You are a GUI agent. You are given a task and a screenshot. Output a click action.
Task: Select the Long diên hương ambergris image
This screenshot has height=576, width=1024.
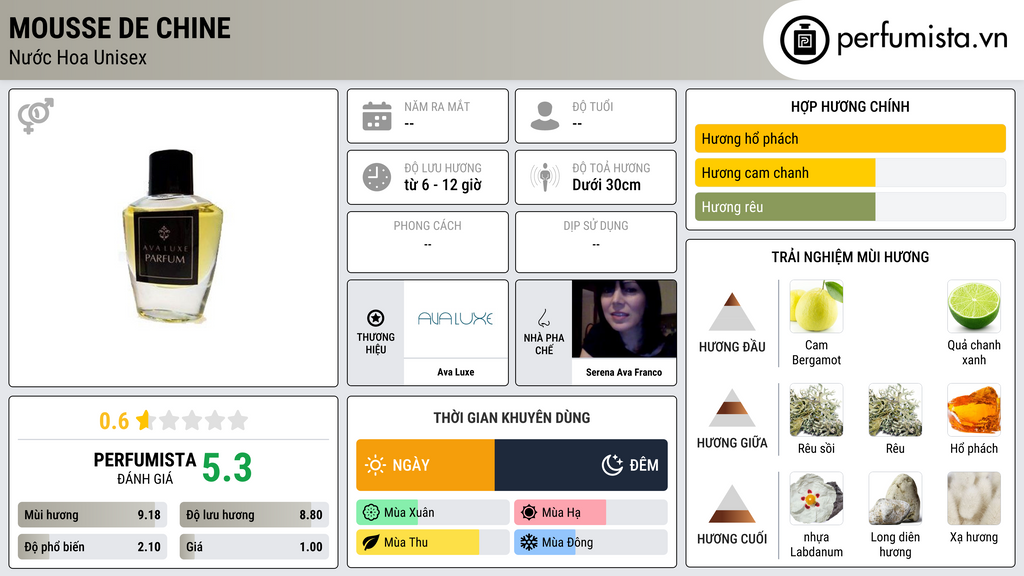point(895,499)
